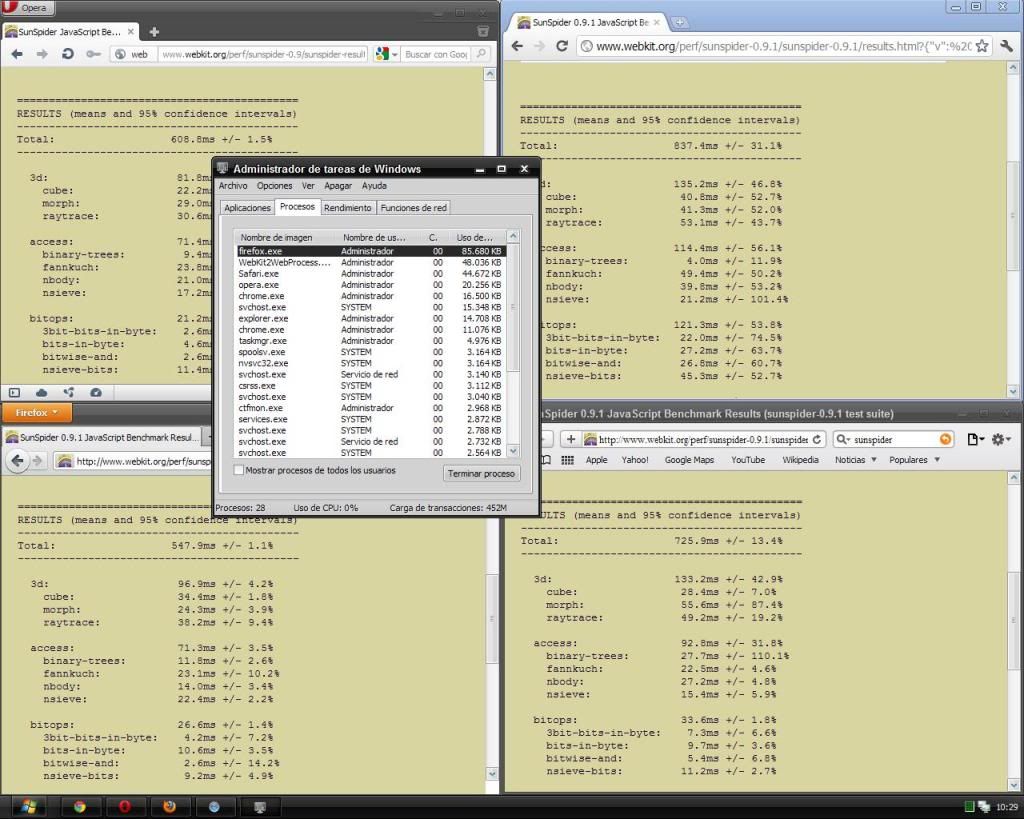Toggle Opera's panel button in status bar
The image size is (1024, 819).
pyautogui.click(x=14, y=393)
